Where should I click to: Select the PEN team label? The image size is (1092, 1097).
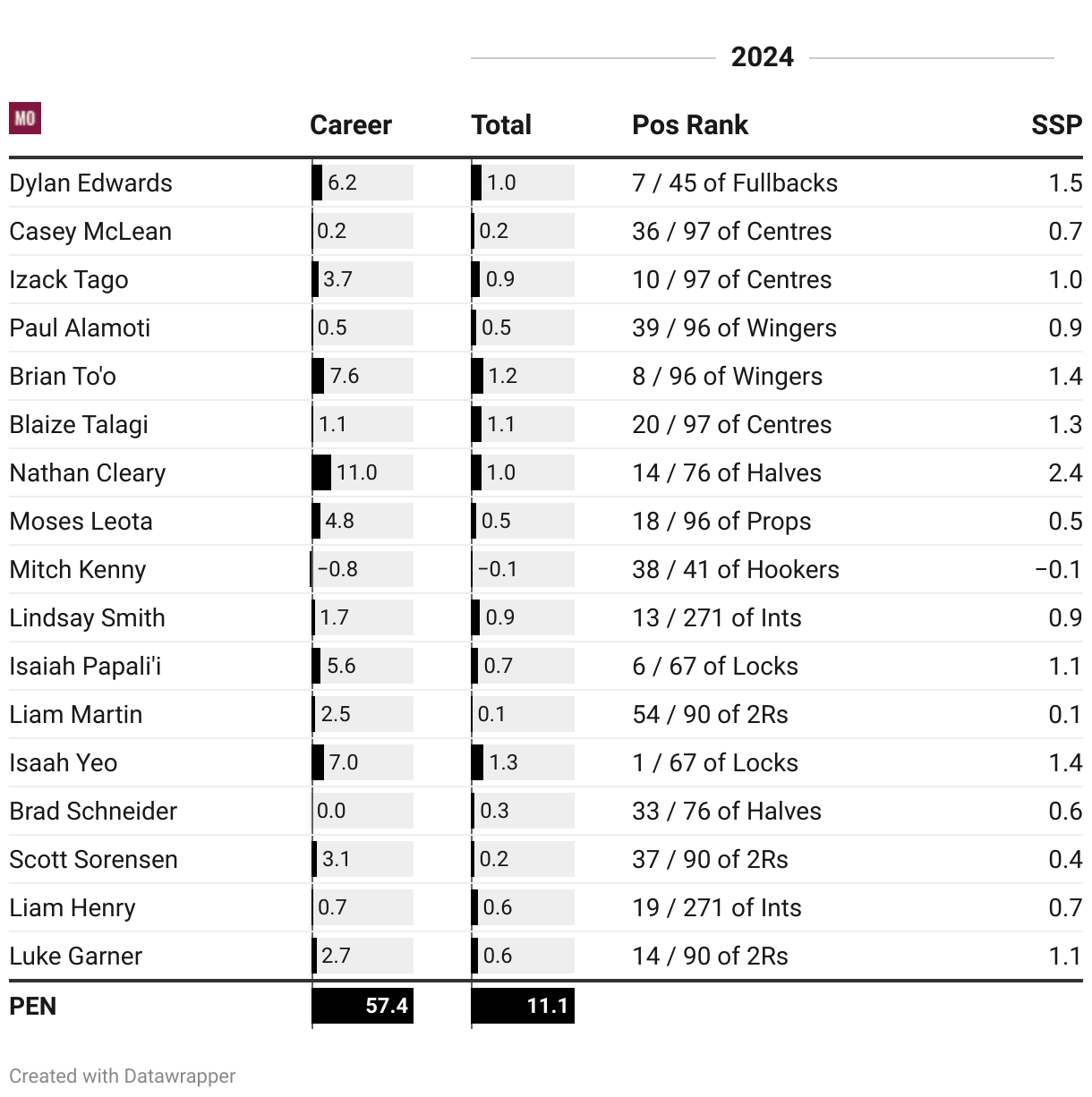[x=33, y=1006]
